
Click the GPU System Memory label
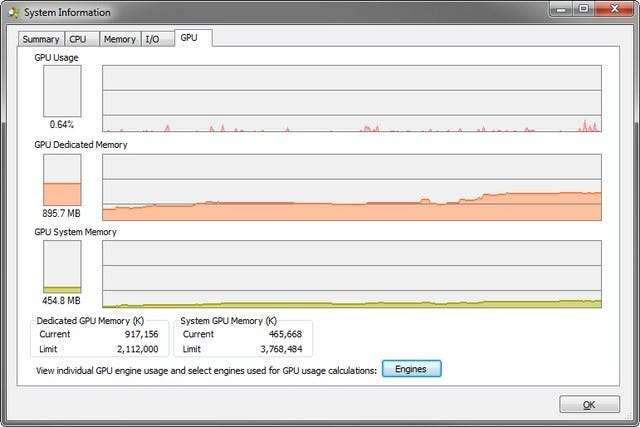(x=76, y=232)
